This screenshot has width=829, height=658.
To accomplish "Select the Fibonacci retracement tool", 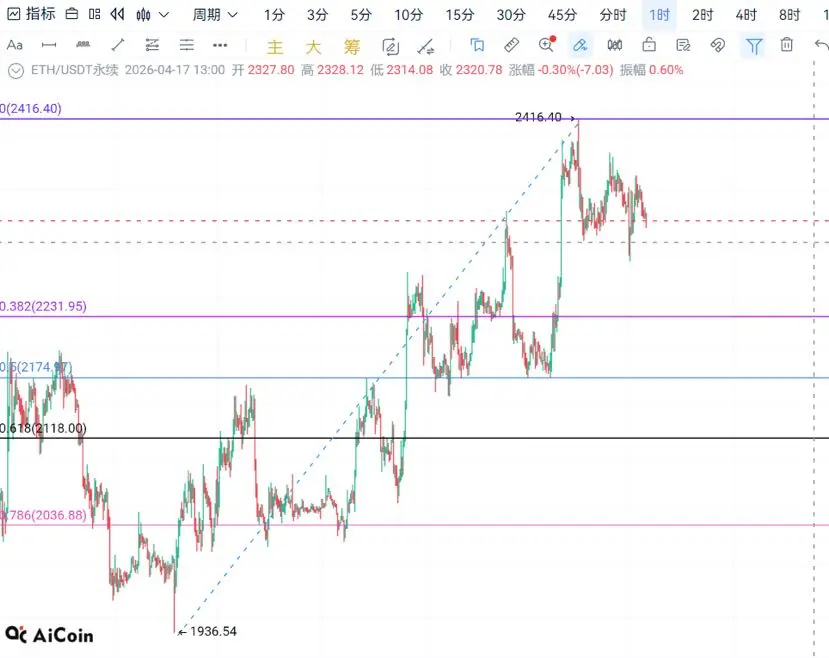I will click(x=152, y=45).
